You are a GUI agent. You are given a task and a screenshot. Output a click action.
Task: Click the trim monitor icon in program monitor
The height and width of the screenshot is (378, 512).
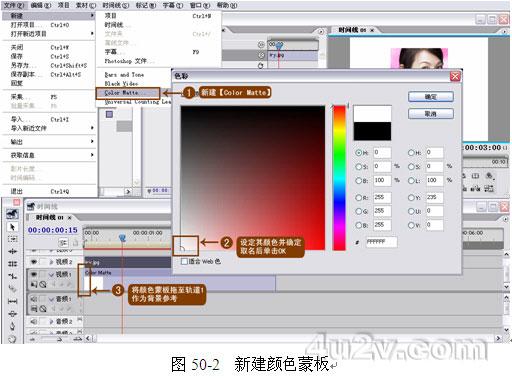coord(489,189)
